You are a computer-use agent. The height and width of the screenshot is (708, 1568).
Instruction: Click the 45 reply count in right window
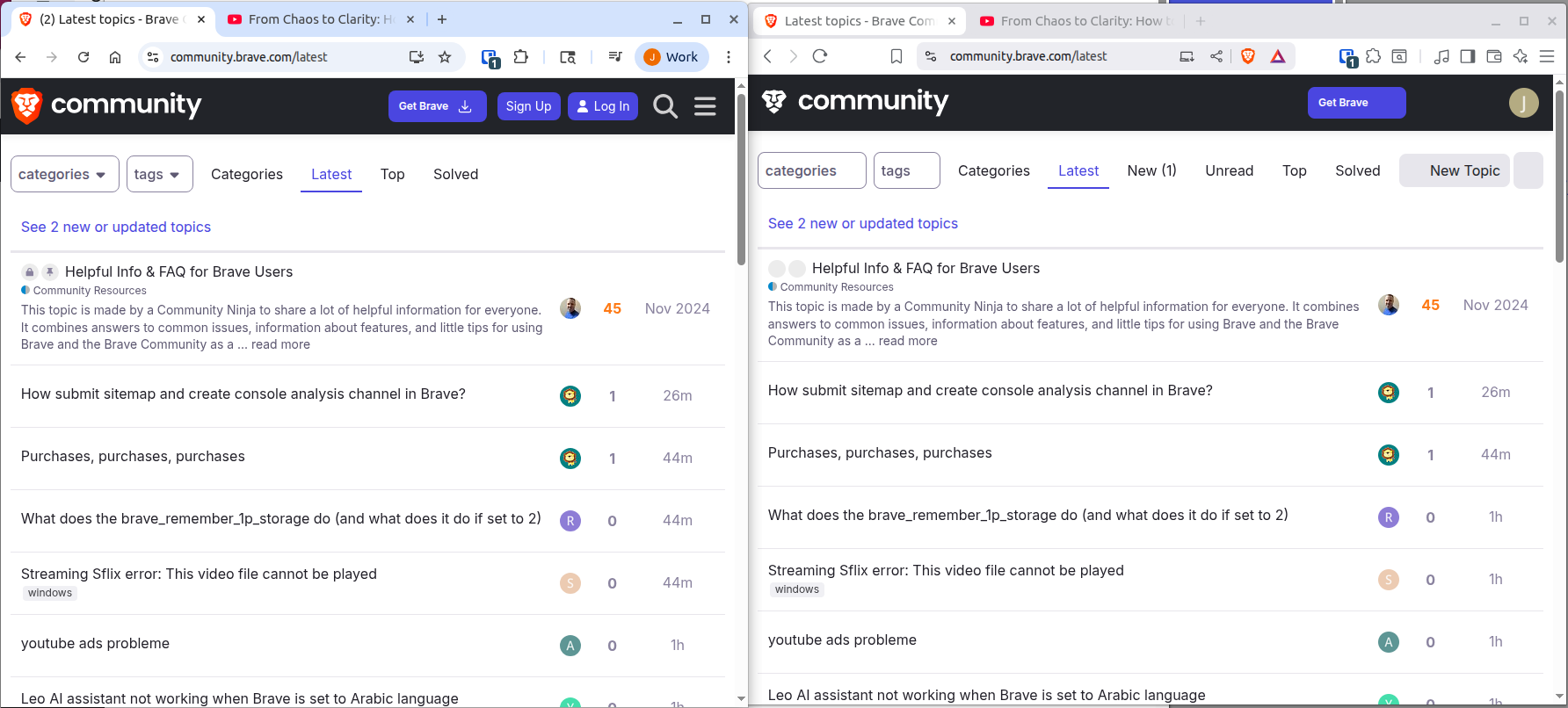1430,305
